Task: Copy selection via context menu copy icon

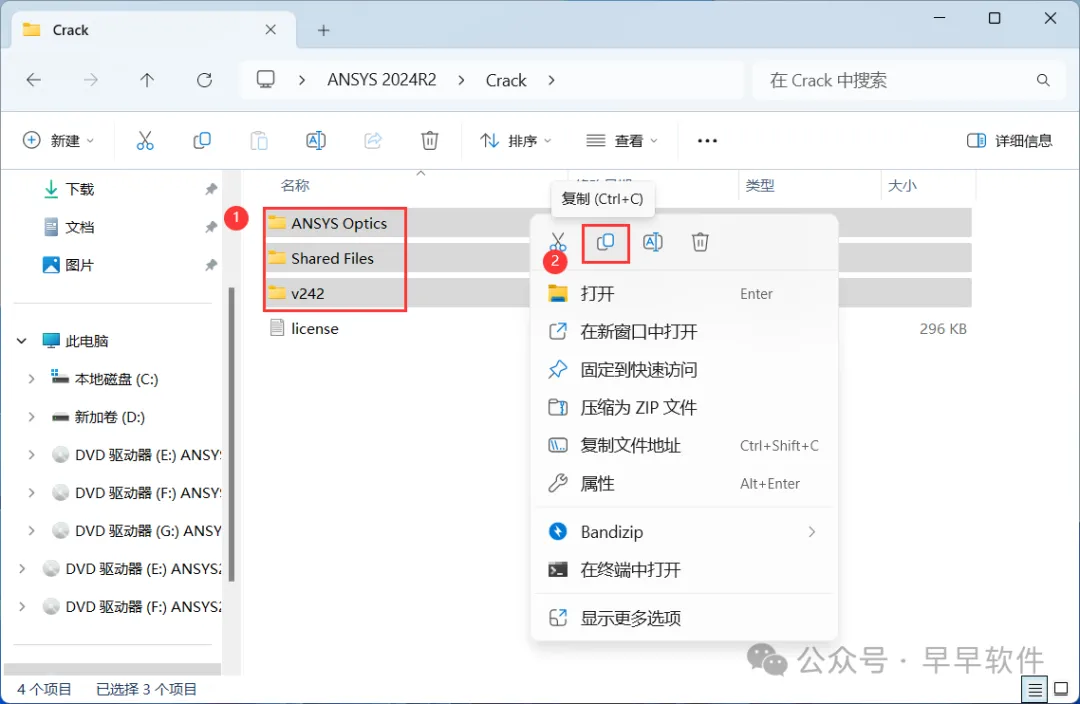Action: 605,242
